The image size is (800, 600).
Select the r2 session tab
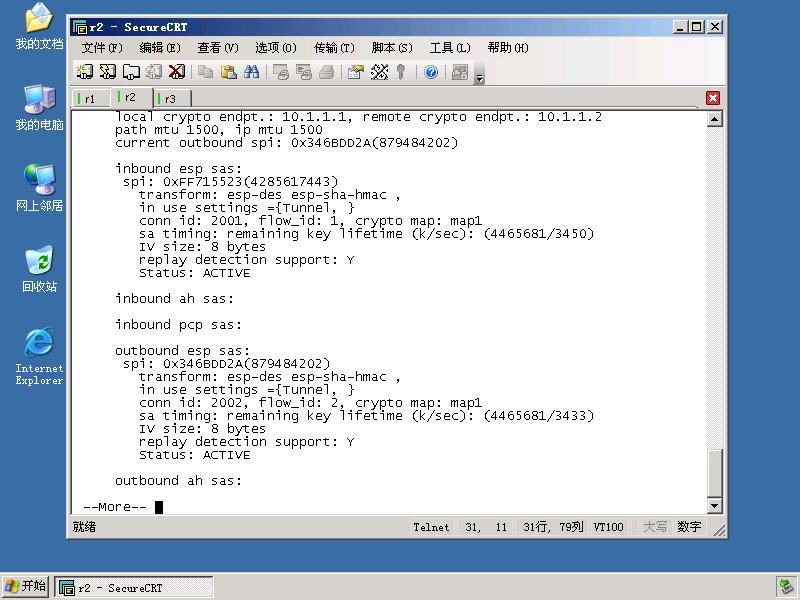click(132, 97)
